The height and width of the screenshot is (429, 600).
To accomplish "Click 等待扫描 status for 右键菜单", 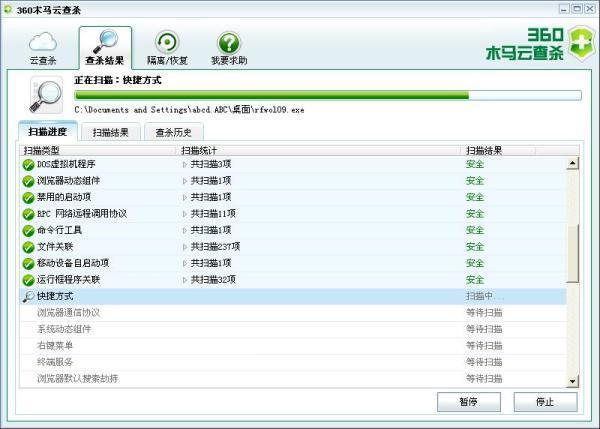I will pos(484,346).
